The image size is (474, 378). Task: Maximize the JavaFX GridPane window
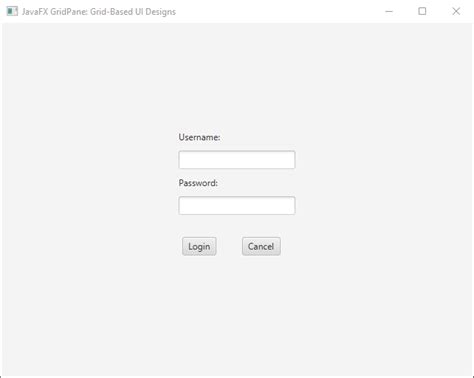[x=422, y=11]
